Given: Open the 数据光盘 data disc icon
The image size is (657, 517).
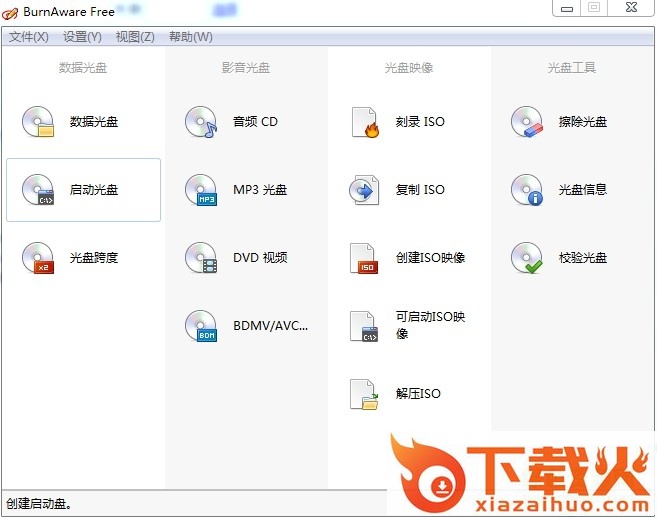Looking at the screenshot, I should (x=38, y=122).
